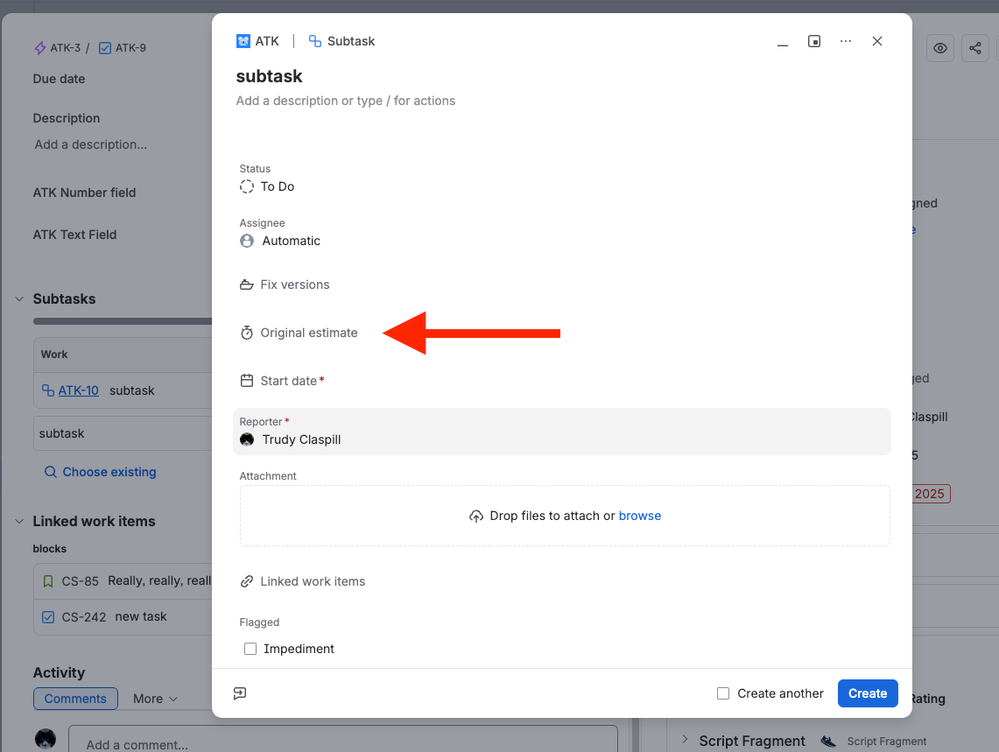This screenshot has height=752, width=999.
Task: Go to ATK-9 in breadcrumb
Action: point(131,48)
